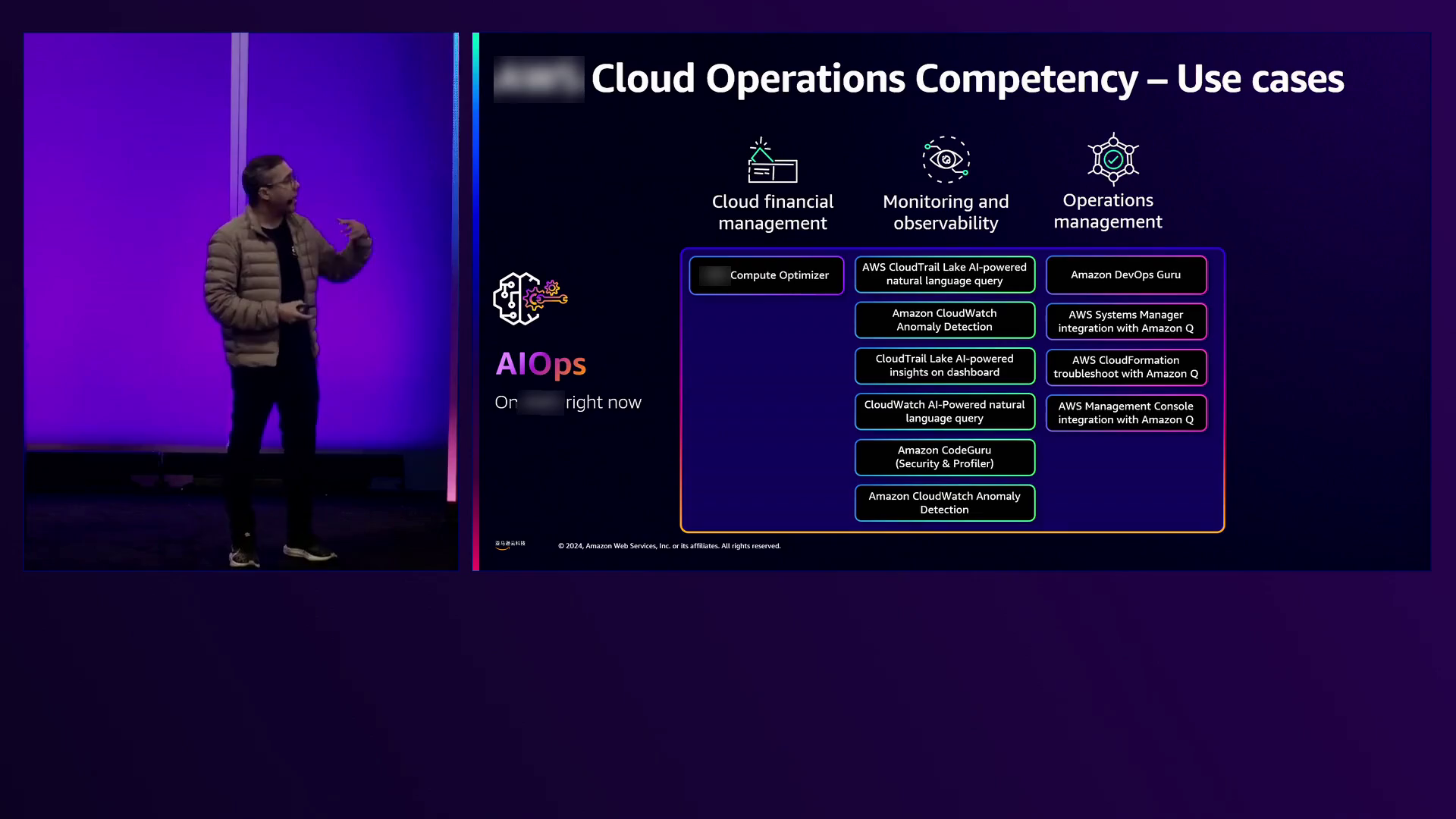Click the Amazon CloudWatch Anomaly Detection box at bottom
Viewport: 1456px width, 819px height.
pyautogui.click(x=944, y=503)
